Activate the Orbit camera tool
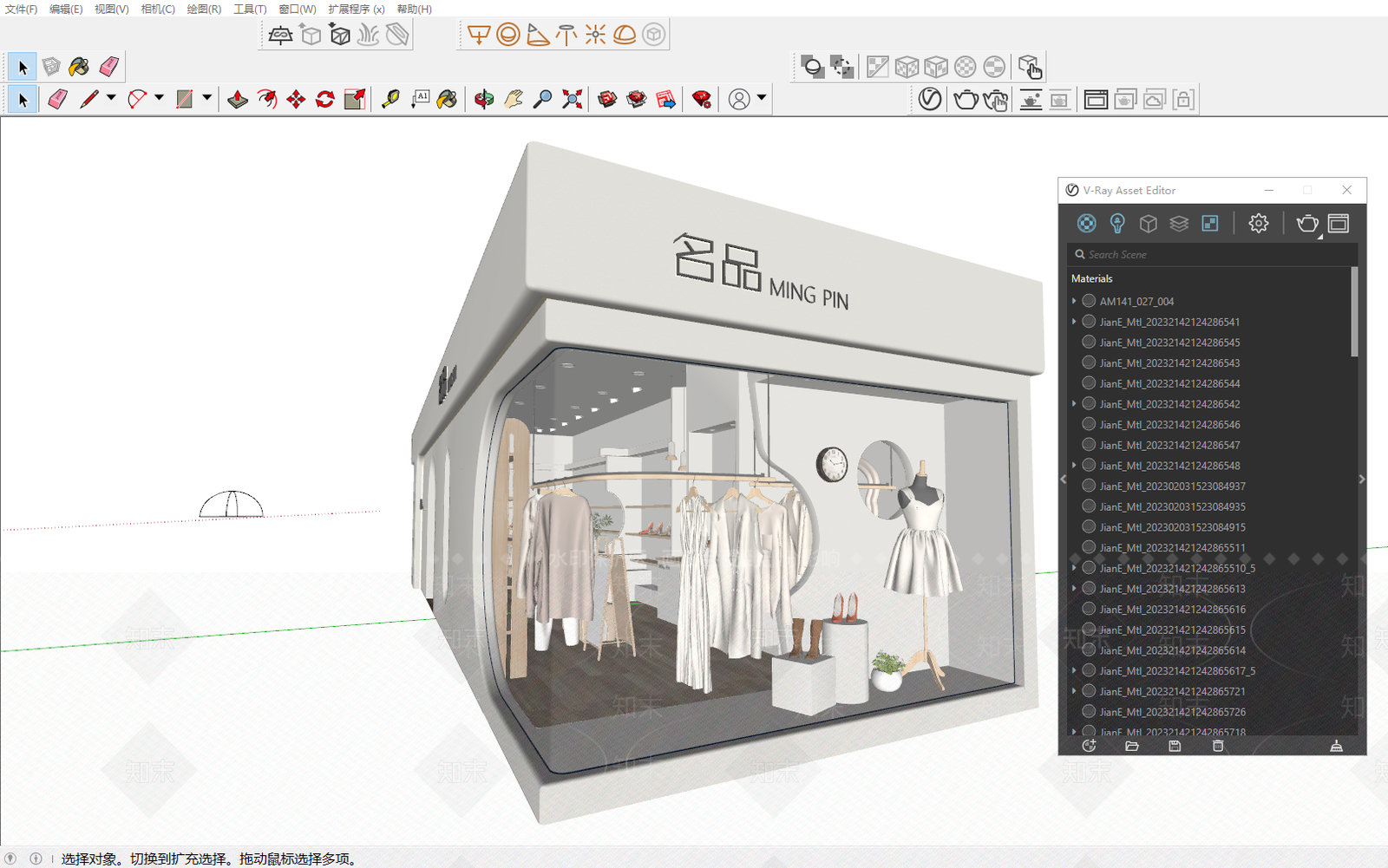This screenshot has width=1388, height=868. point(484,99)
